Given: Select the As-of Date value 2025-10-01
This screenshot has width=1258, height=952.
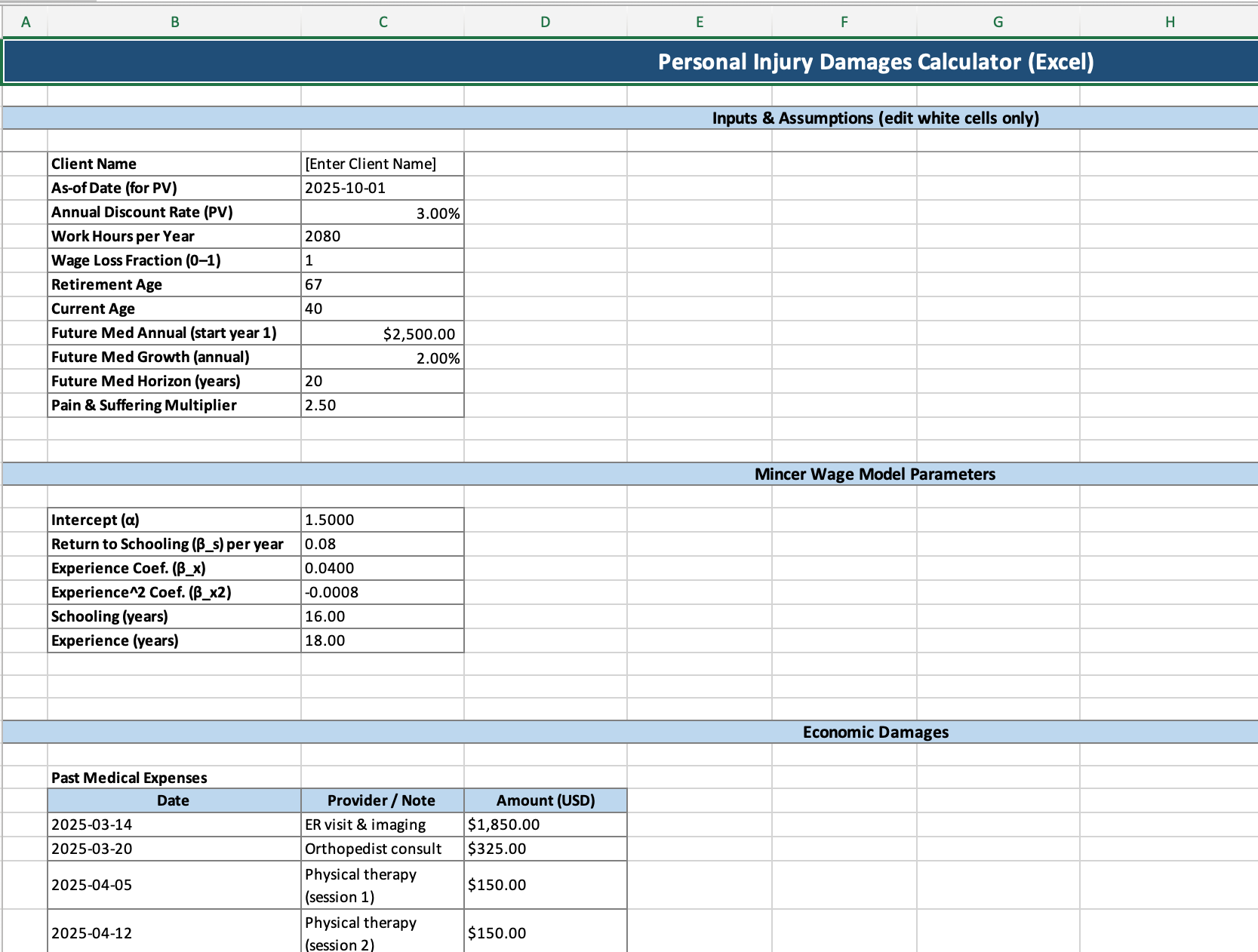Looking at the screenshot, I should [382, 188].
